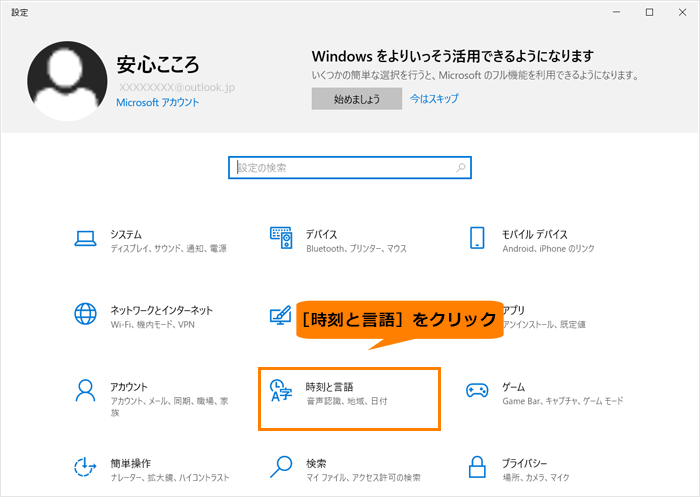This screenshot has height=497, width=700.
Task: Open the プライバシー settings label
Action: pyautogui.click(x=525, y=464)
